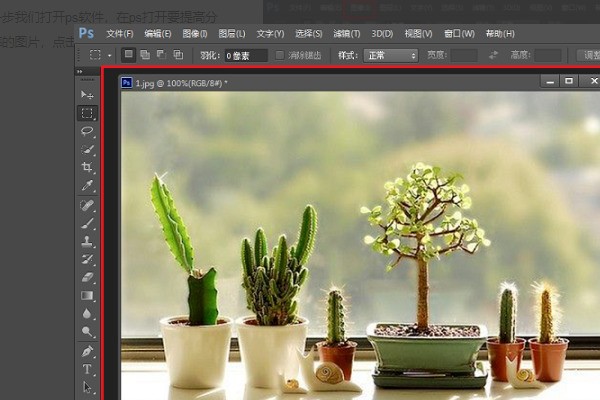This screenshot has width=600, height=400.
Task: Choose New Selection mode in options bar
Action: pos(128,55)
